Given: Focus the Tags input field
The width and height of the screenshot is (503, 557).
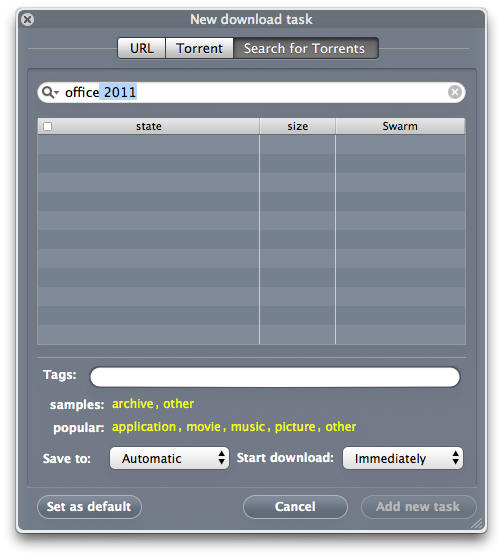Looking at the screenshot, I should (275, 377).
